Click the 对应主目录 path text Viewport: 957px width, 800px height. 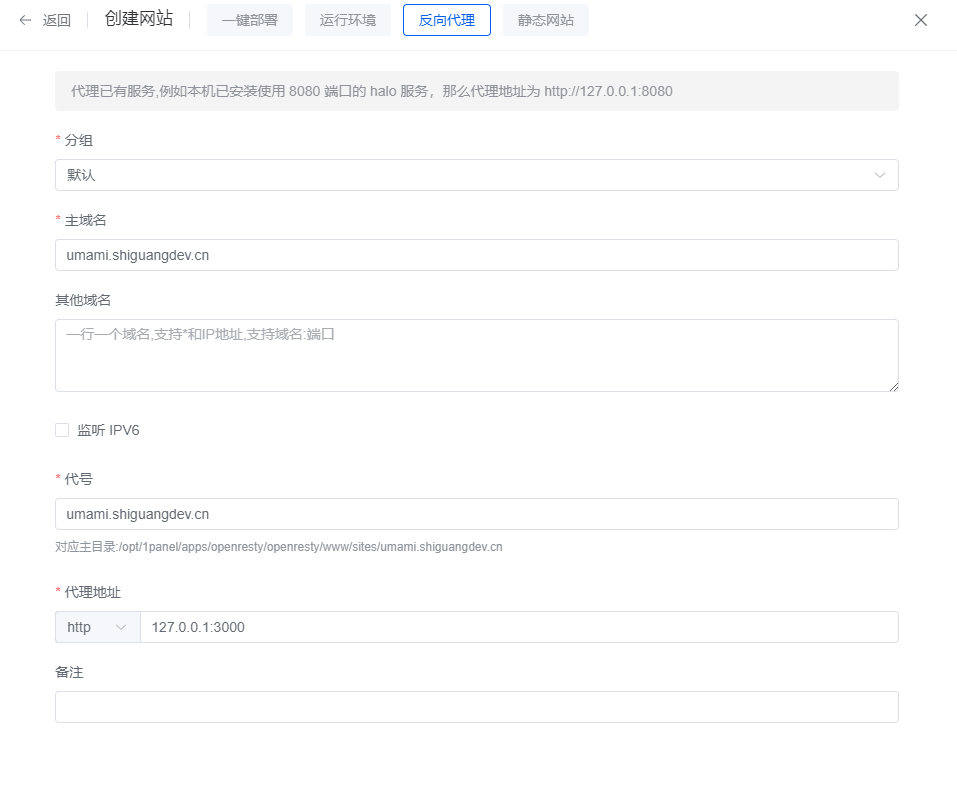(279, 547)
